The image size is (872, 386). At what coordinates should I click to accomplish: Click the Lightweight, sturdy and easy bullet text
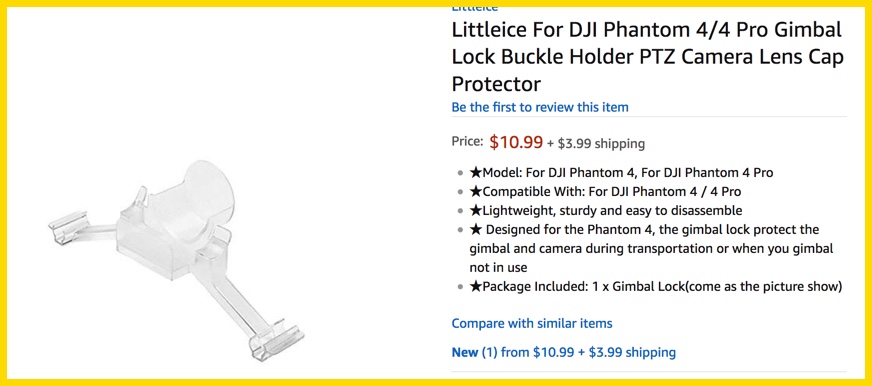[x=612, y=210]
